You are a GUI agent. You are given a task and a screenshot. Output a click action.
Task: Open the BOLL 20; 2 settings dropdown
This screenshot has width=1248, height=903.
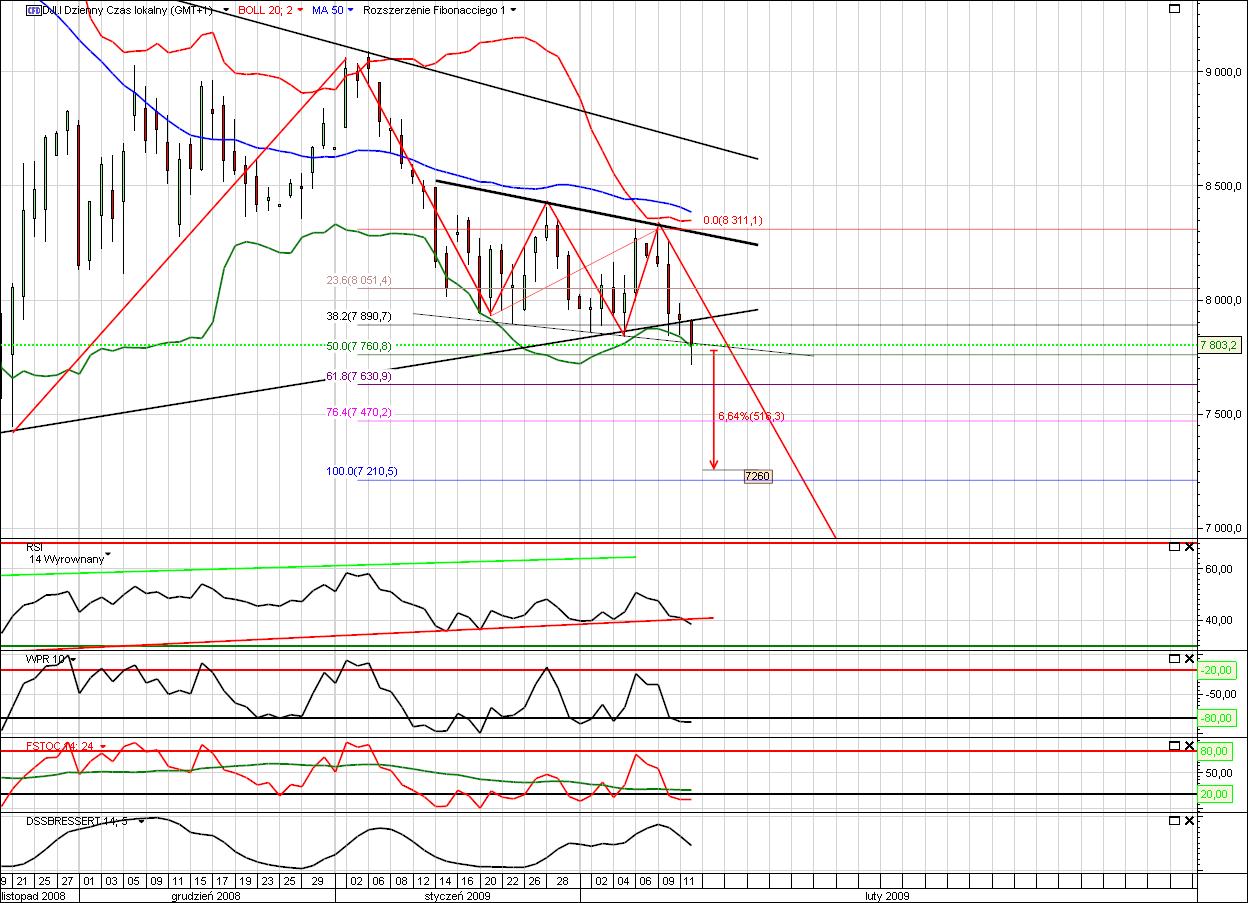(x=300, y=10)
